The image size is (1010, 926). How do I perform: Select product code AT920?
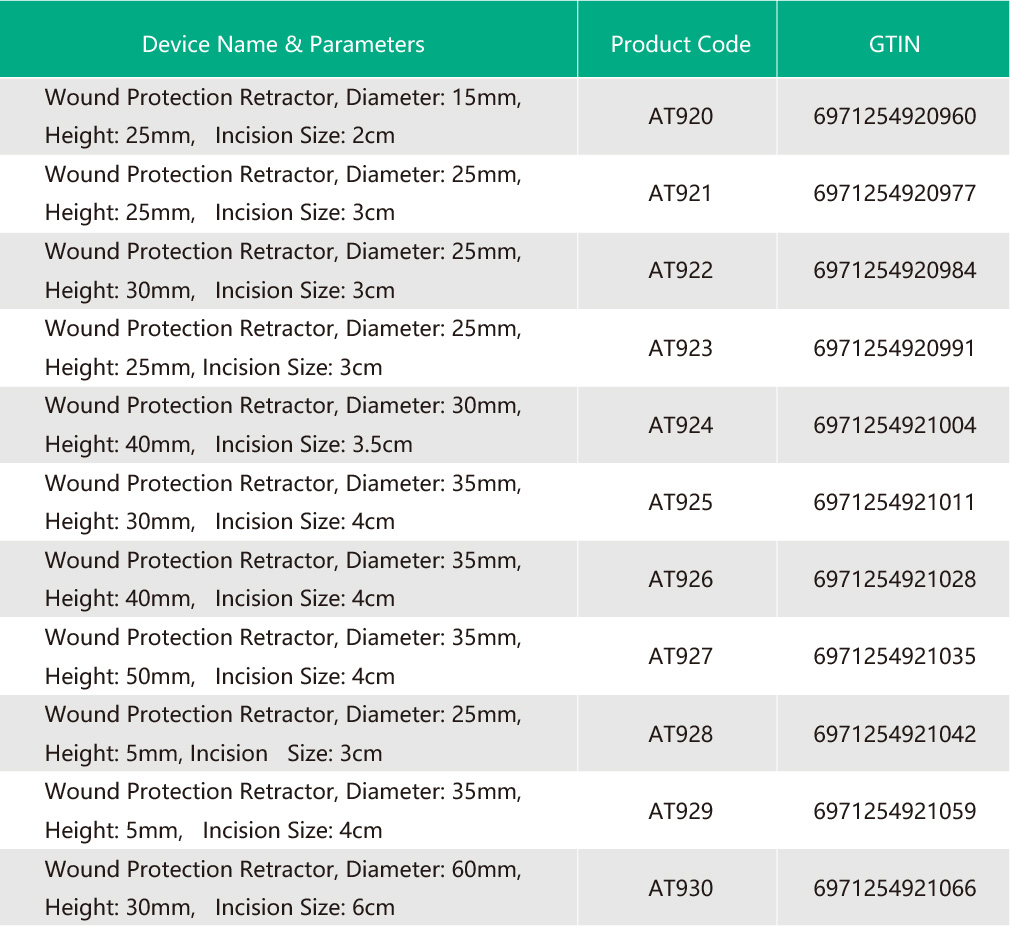point(680,117)
